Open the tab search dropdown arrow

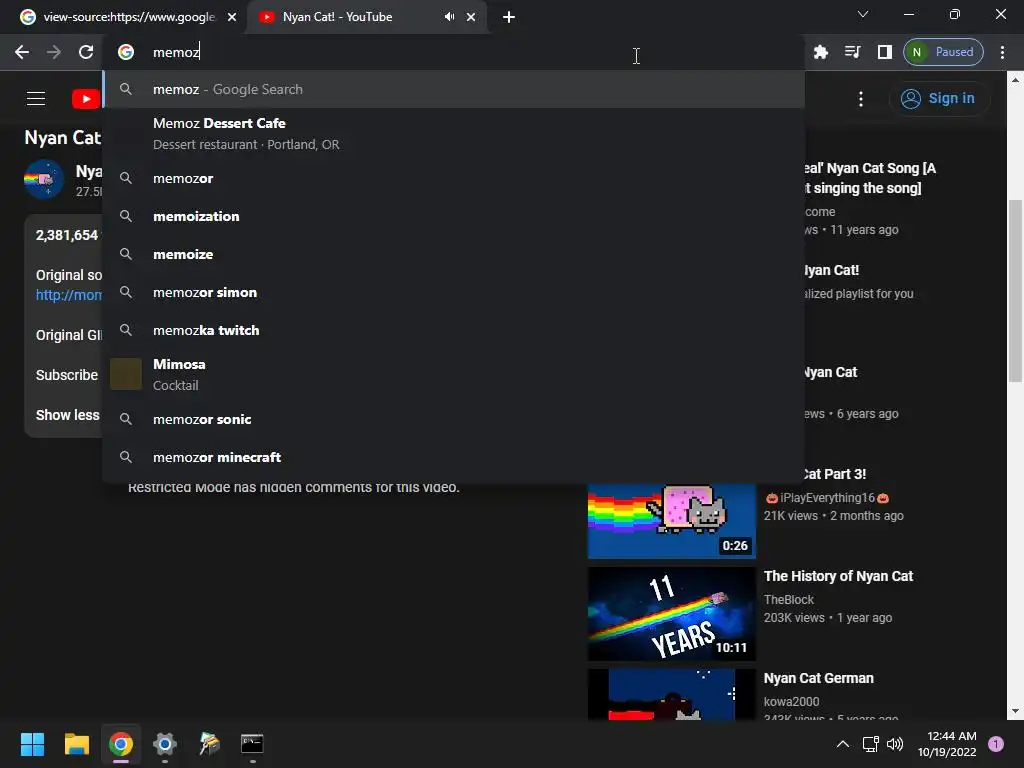coord(863,14)
